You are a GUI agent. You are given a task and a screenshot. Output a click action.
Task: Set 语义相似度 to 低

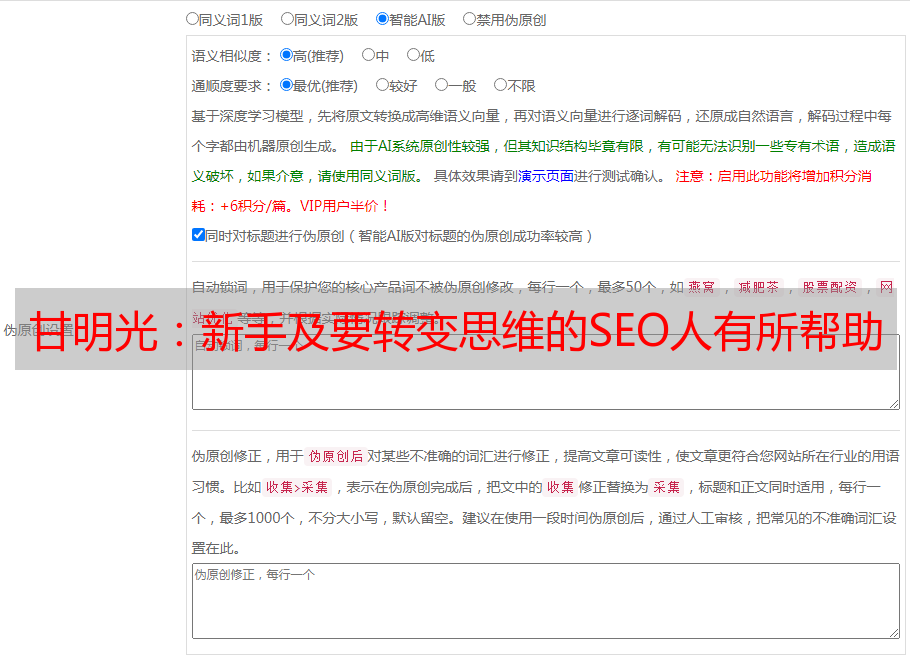(413, 56)
